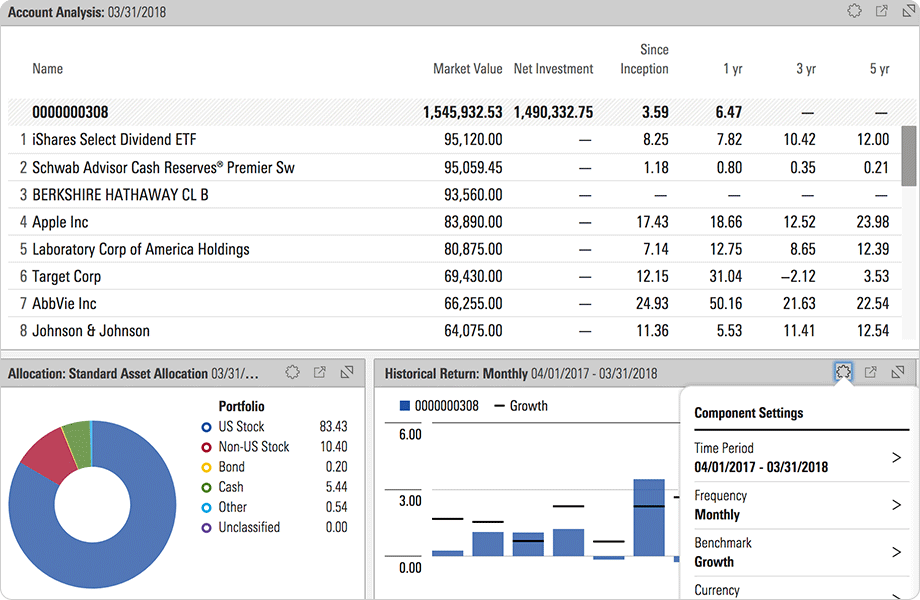
Task: Toggle the Non-US Stock legend marker
Action: (207, 447)
